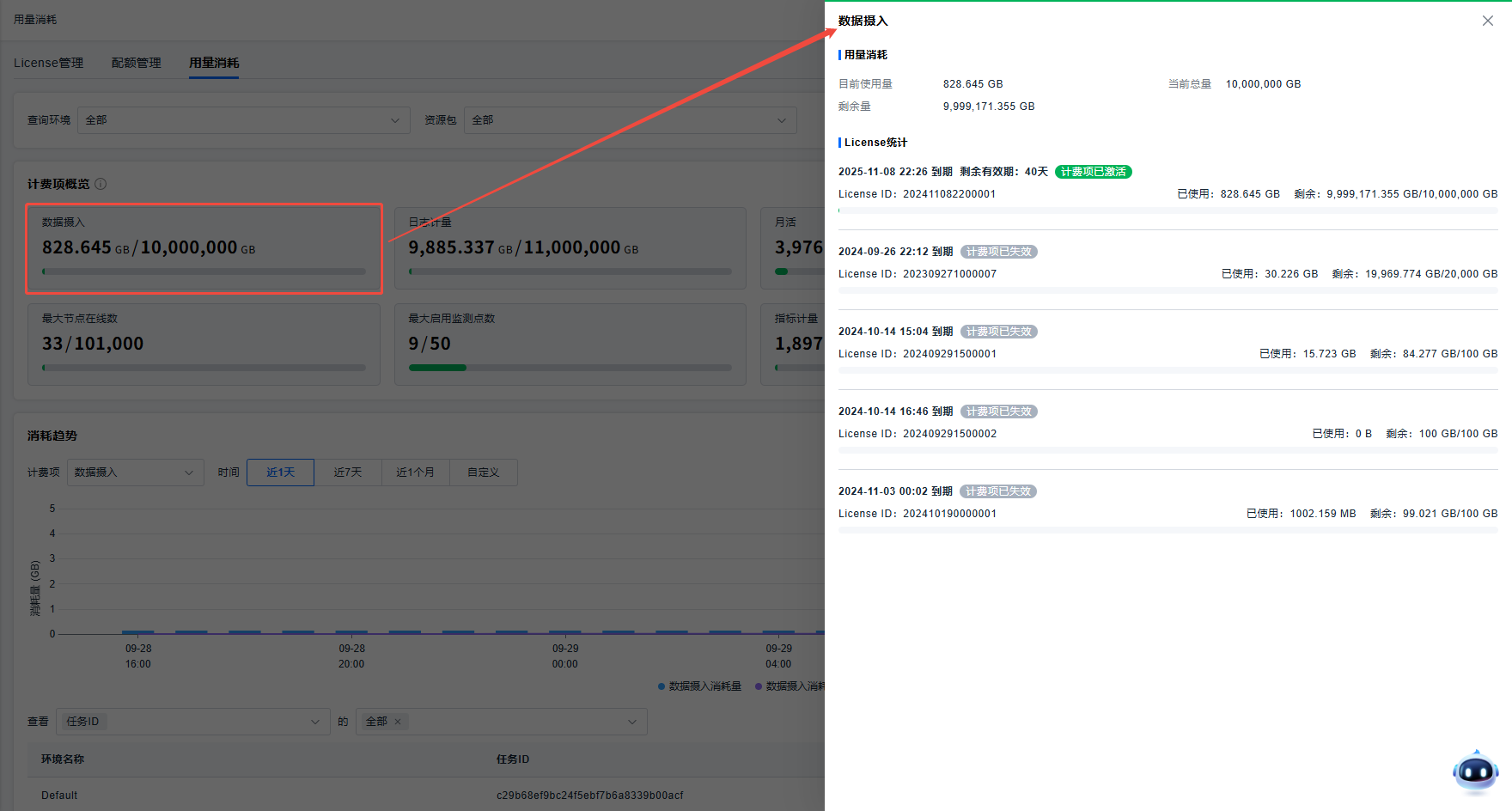Open the 任务ID view-by dropdown
This screenshot has width=1512, height=811.
(192, 722)
